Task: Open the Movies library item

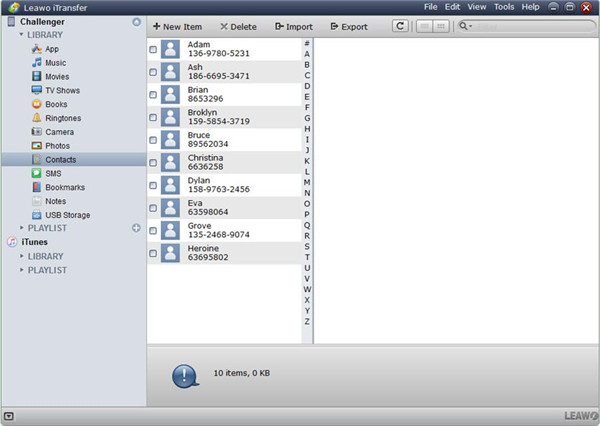Action: [50, 77]
